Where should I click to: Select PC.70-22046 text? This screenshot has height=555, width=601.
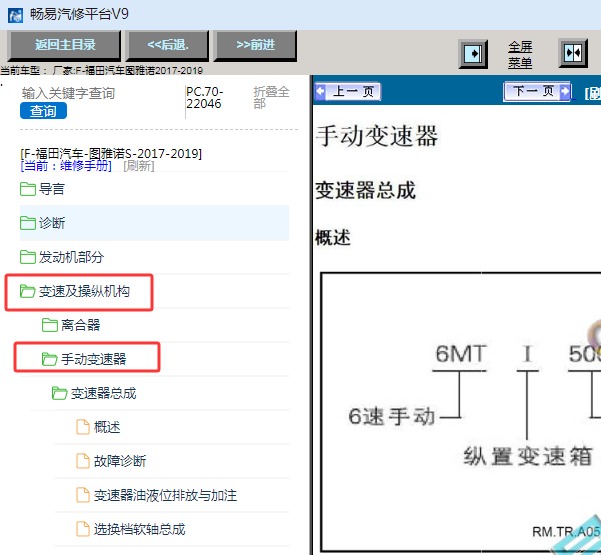[x=204, y=98]
